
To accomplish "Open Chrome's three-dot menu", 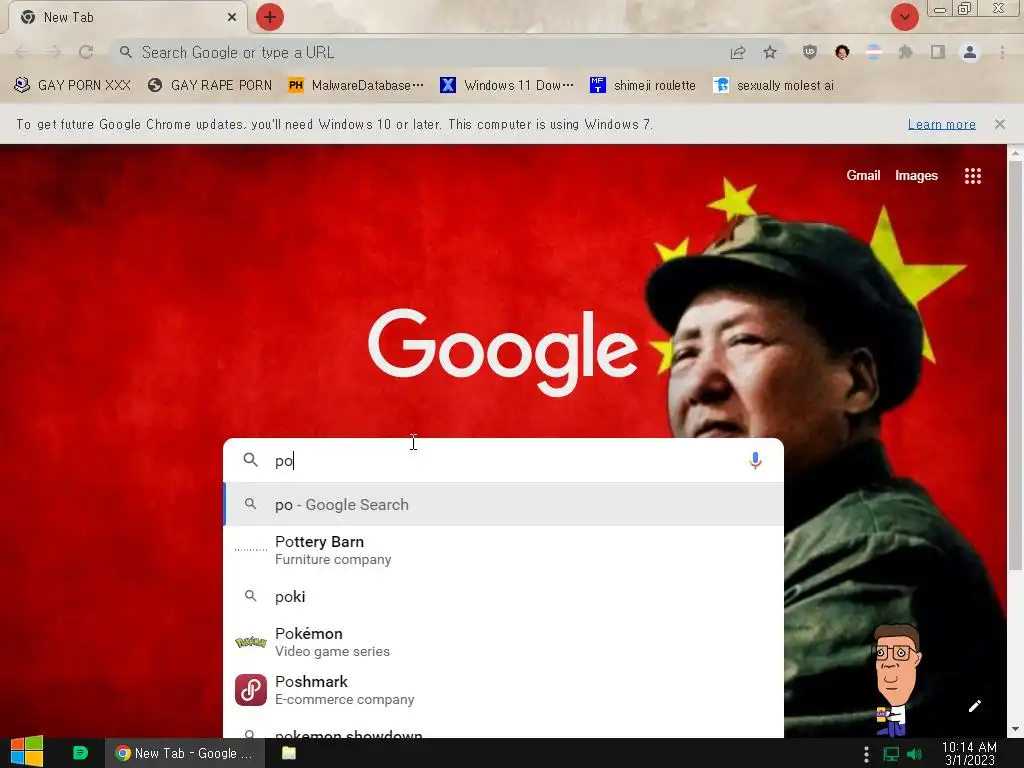I will click(1002, 52).
